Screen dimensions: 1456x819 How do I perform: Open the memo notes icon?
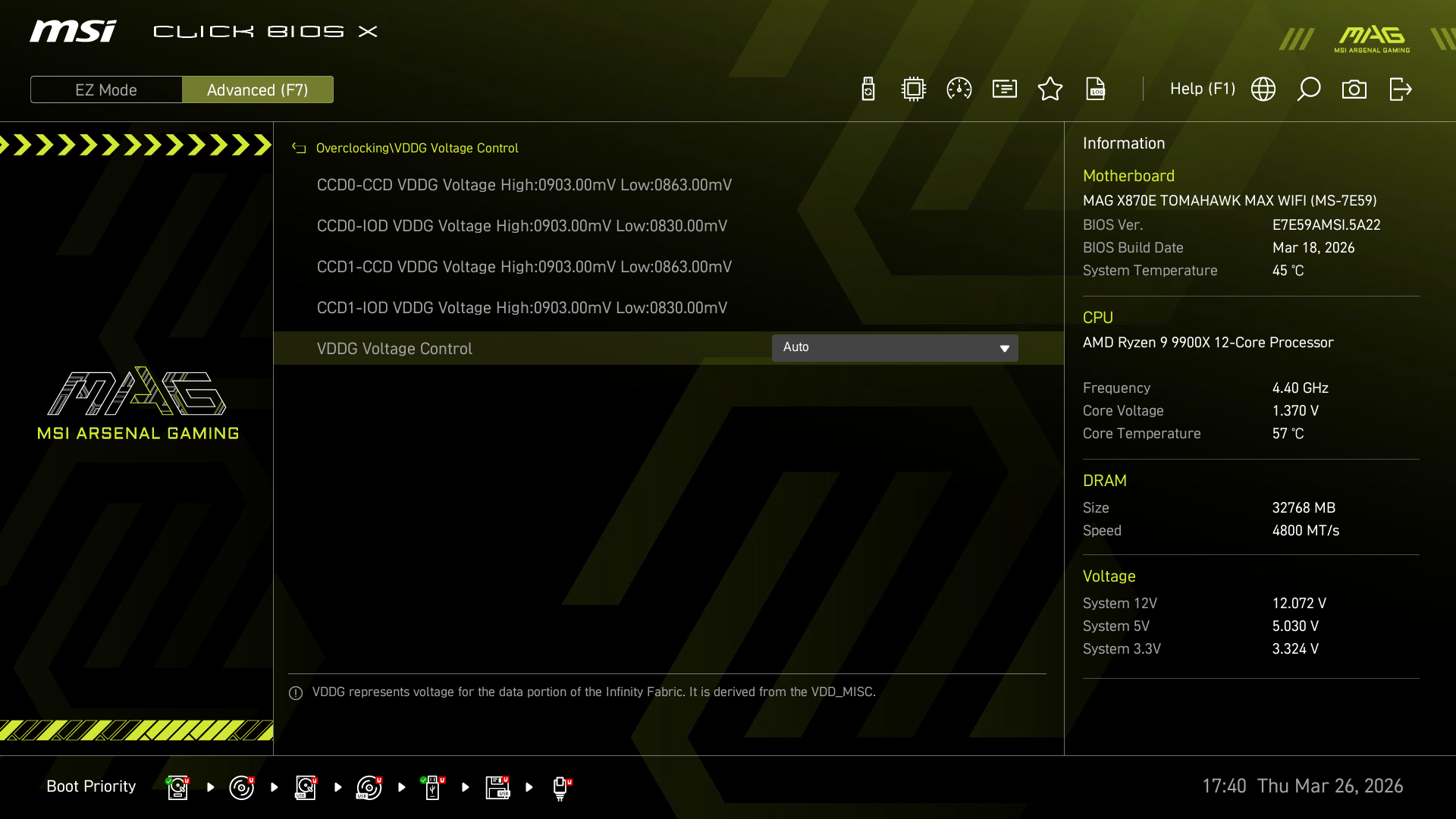click(x=1004, y=89)
